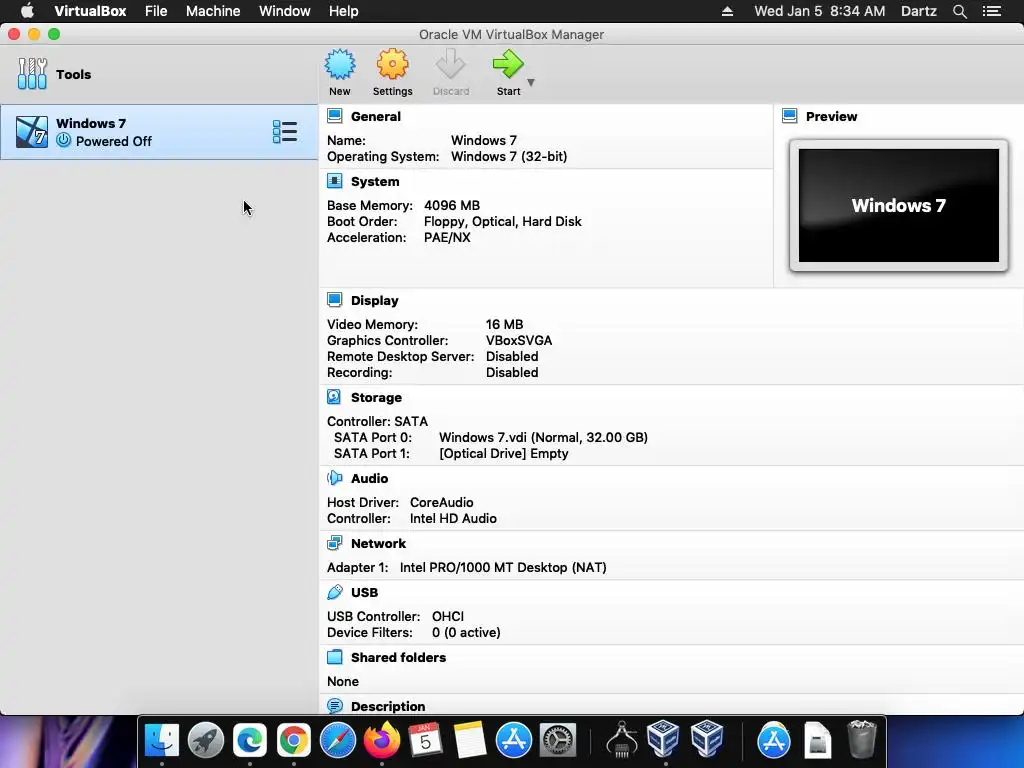This screenshot has width=1024, height=768.
Task: Click the New virtual machine icon
Action: coord(340,65)
